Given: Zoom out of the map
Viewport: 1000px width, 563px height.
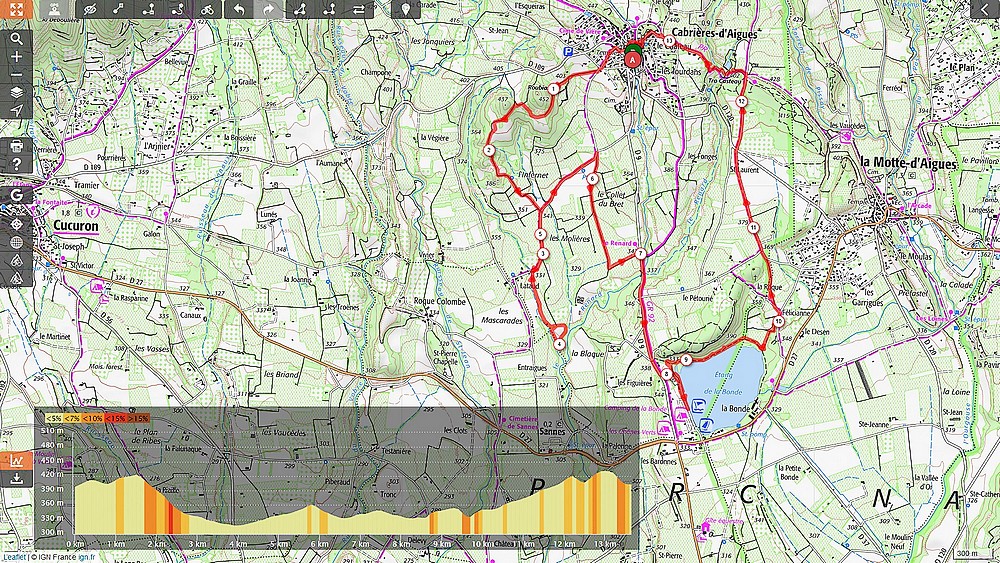Looking at the screenshot, I should [17, 75].
